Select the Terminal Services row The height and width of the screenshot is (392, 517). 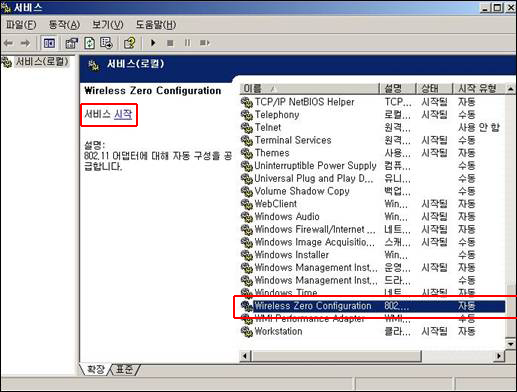pyautogui.click(x=373, y=140)
